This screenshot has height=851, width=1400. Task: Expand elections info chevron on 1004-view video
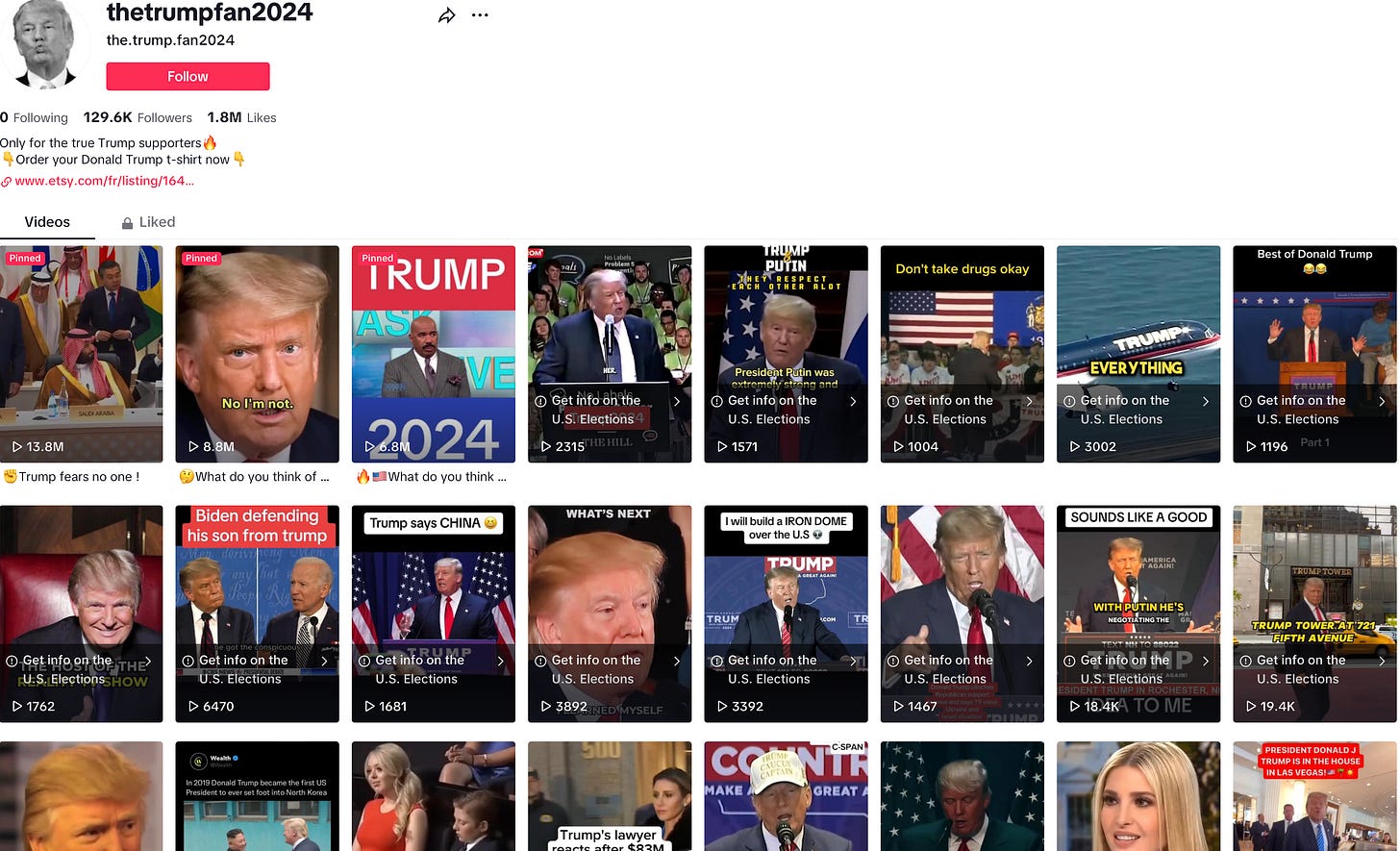tap(1029, 402)
